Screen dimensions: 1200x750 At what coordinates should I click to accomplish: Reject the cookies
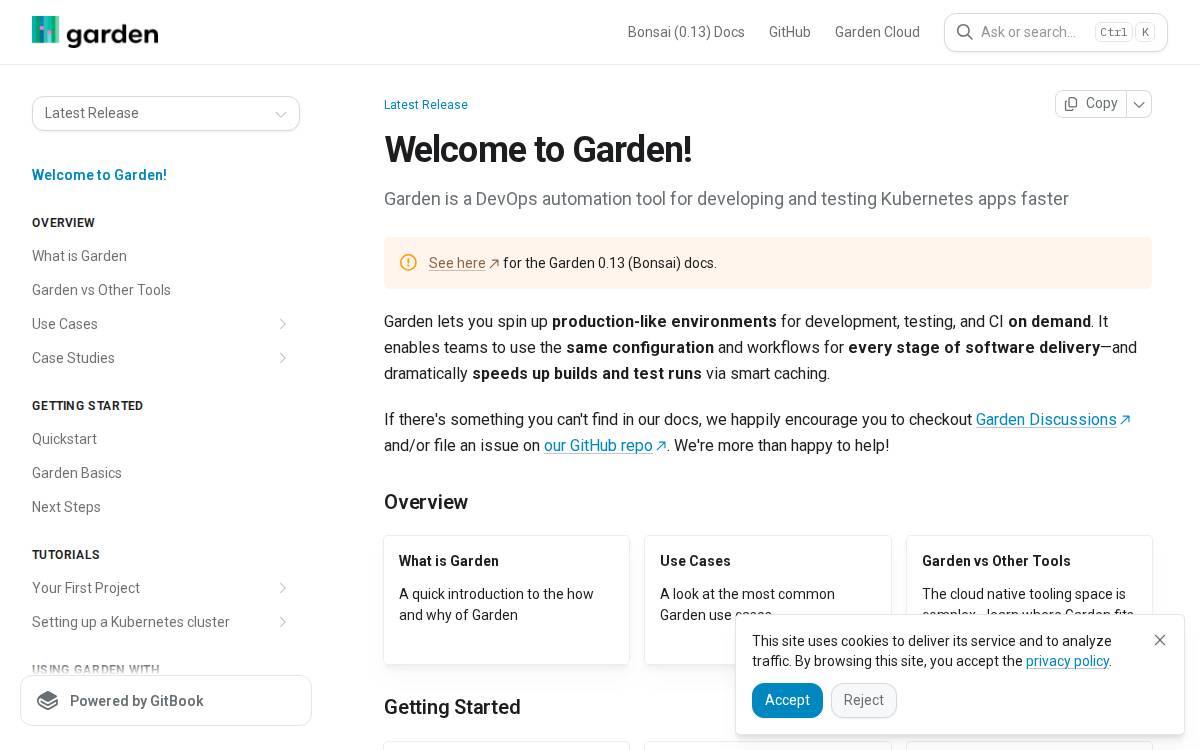(864, 700)
